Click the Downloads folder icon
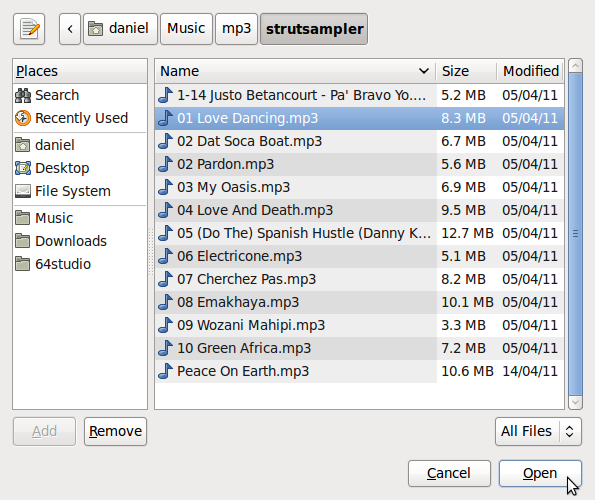 [23, 241]
